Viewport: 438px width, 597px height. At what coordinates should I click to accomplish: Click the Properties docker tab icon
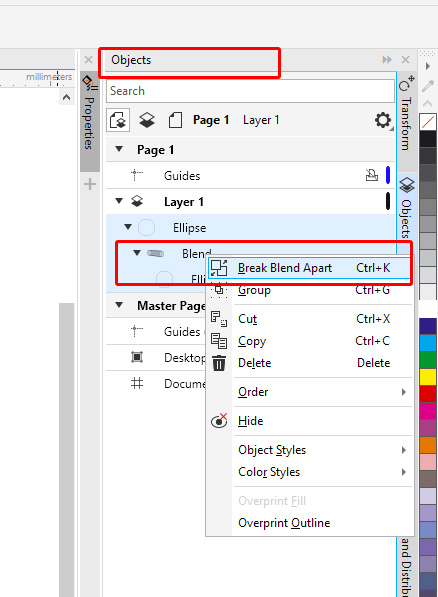tap(90, 83)
